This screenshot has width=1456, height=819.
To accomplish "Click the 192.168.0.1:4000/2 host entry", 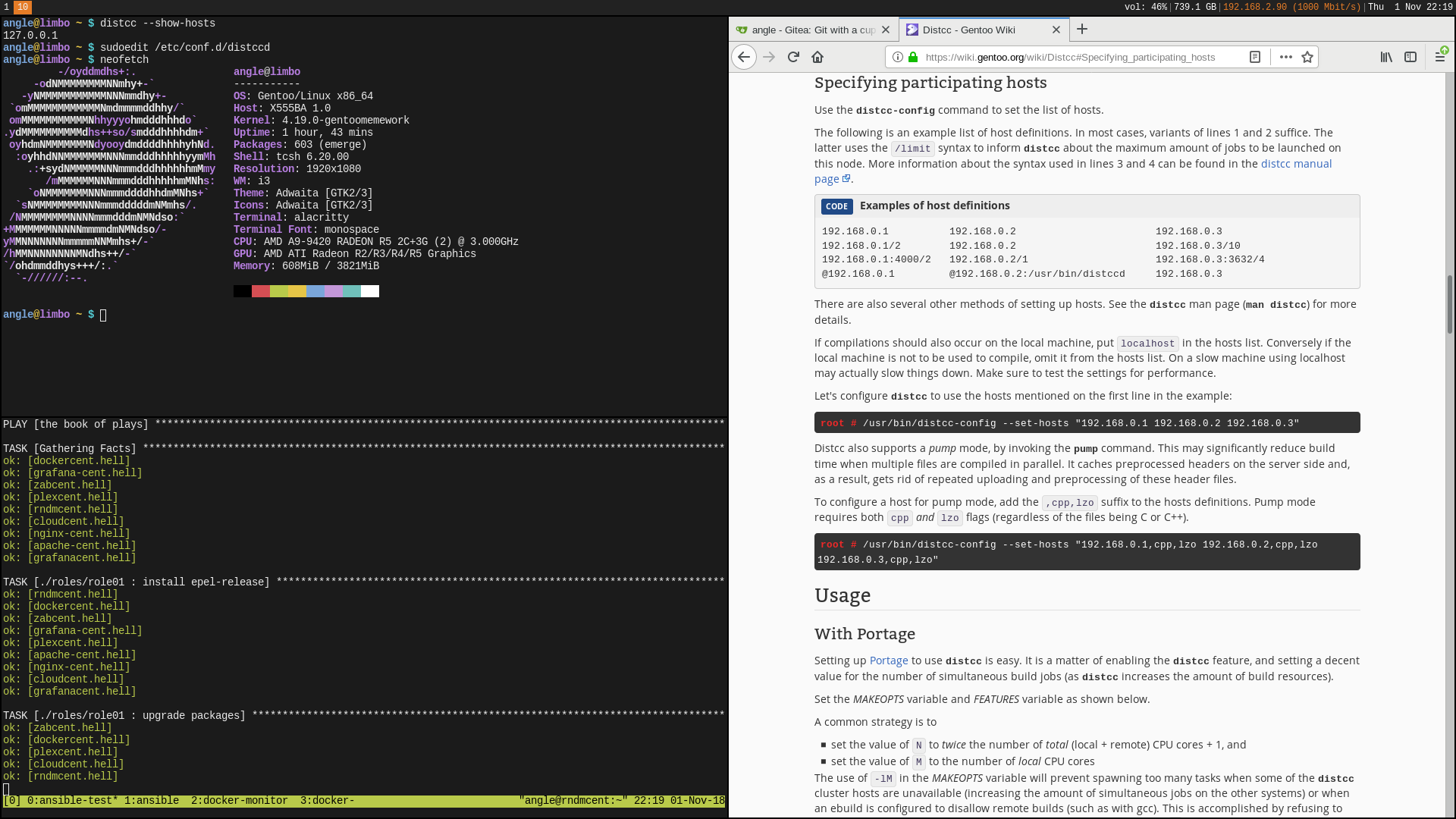I will (877, 259).
